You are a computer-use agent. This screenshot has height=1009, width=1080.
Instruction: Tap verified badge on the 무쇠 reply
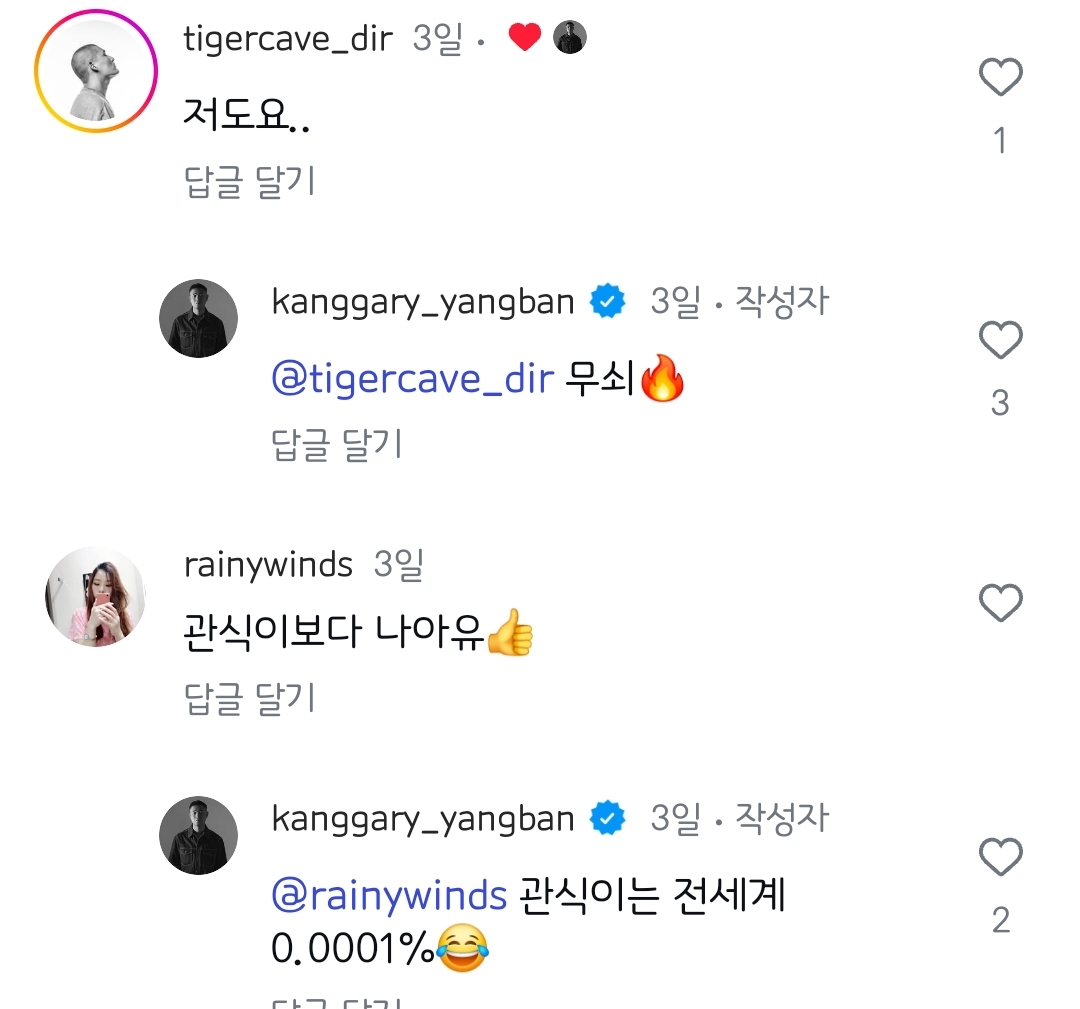coord(608,301)
